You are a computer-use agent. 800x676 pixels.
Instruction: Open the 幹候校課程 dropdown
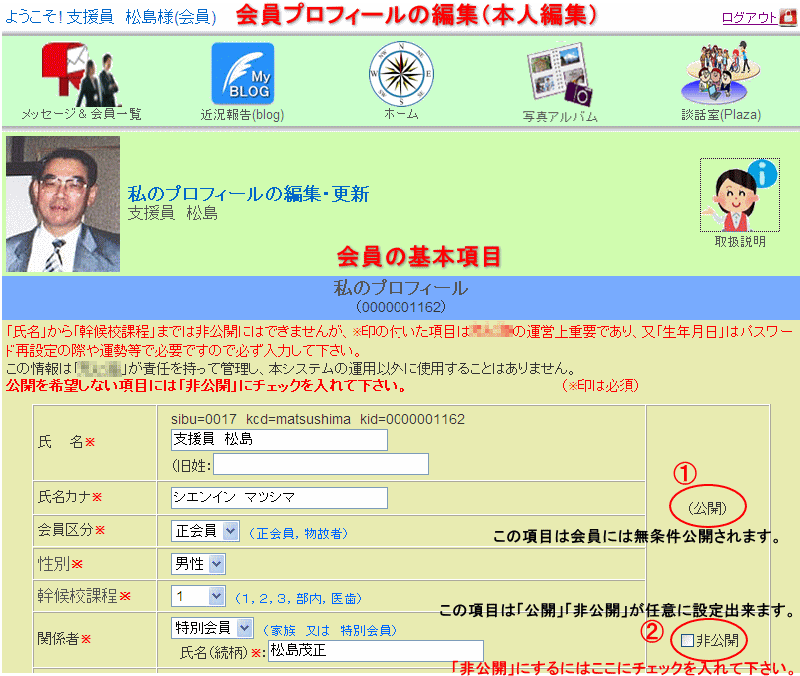tap(199, 596)
